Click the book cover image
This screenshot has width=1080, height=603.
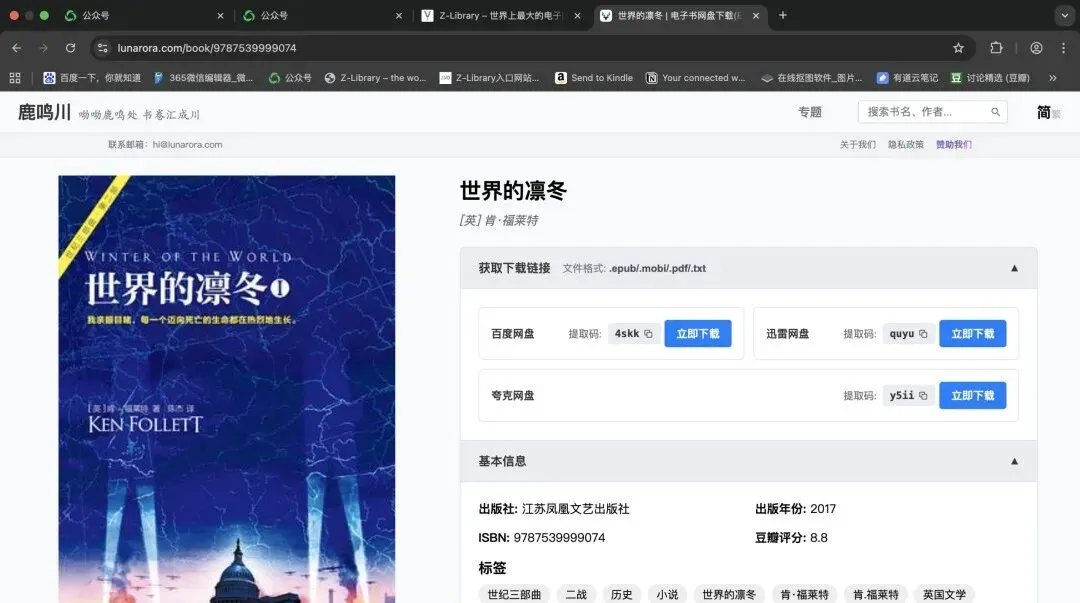tap(227, 389)
